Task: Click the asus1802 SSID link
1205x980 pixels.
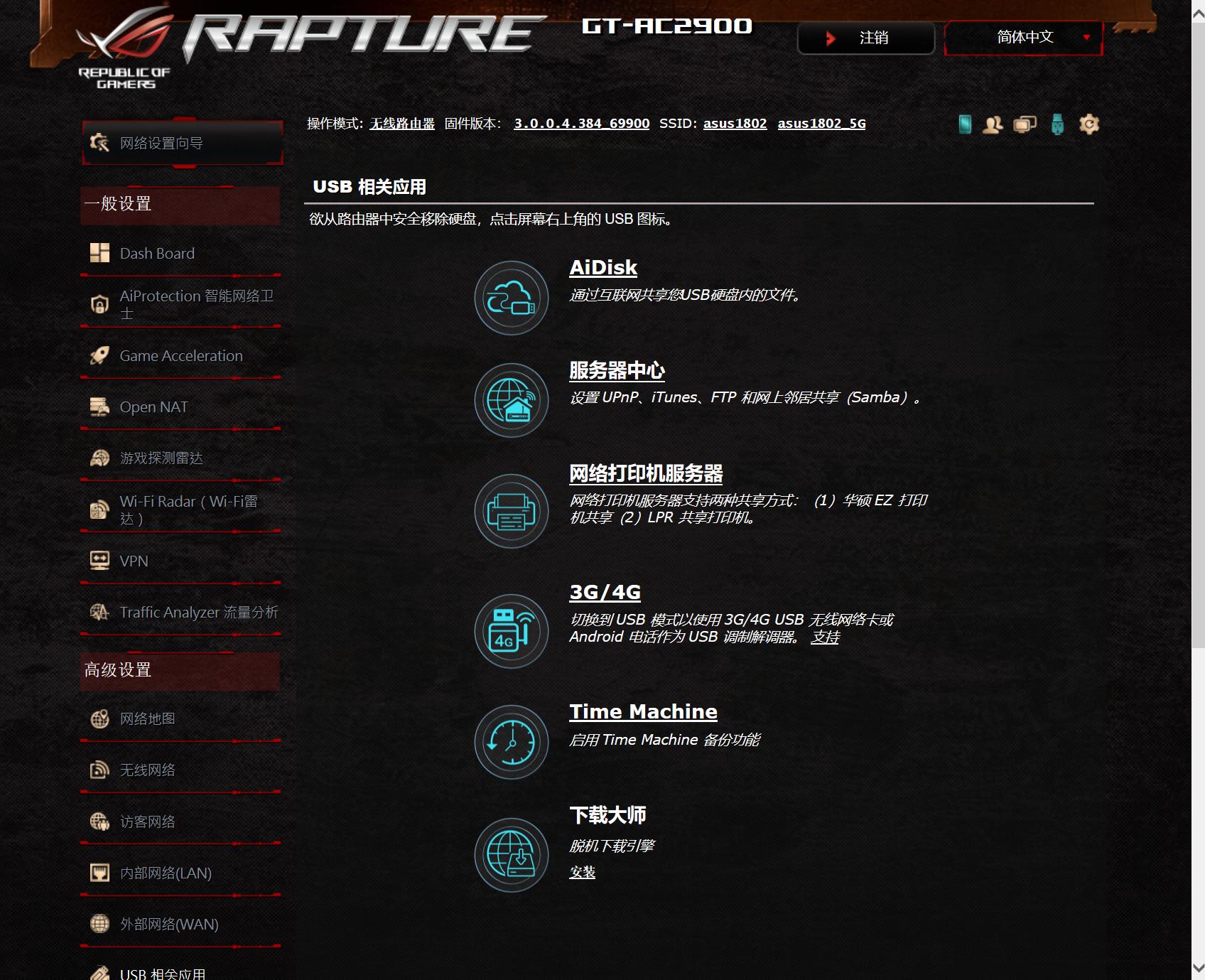Action: coord(735,124)
